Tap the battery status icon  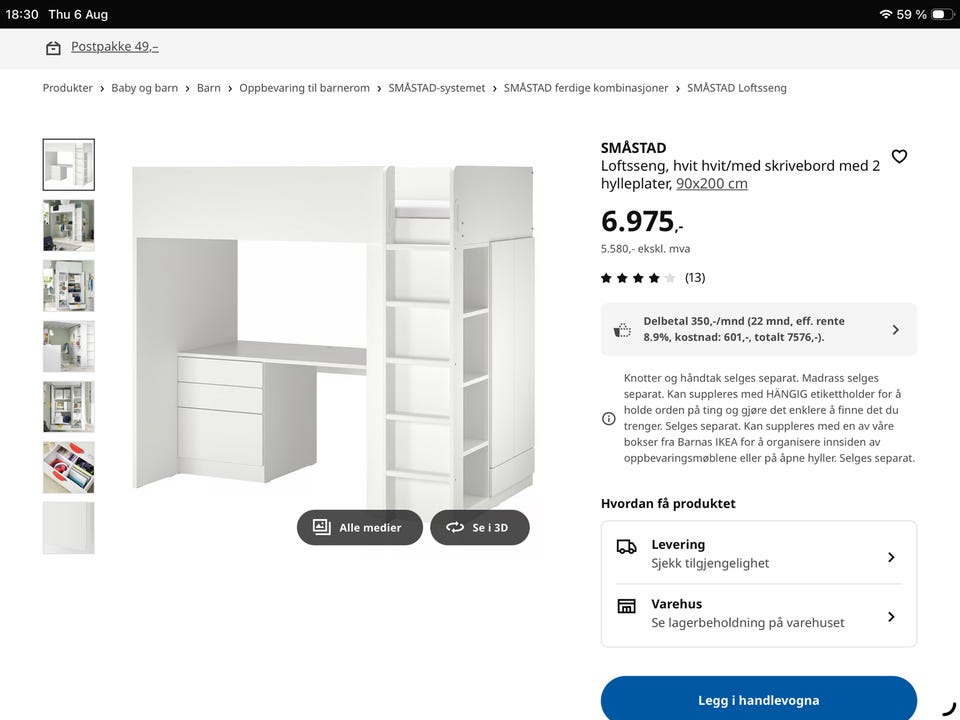(x=943, y=14)
